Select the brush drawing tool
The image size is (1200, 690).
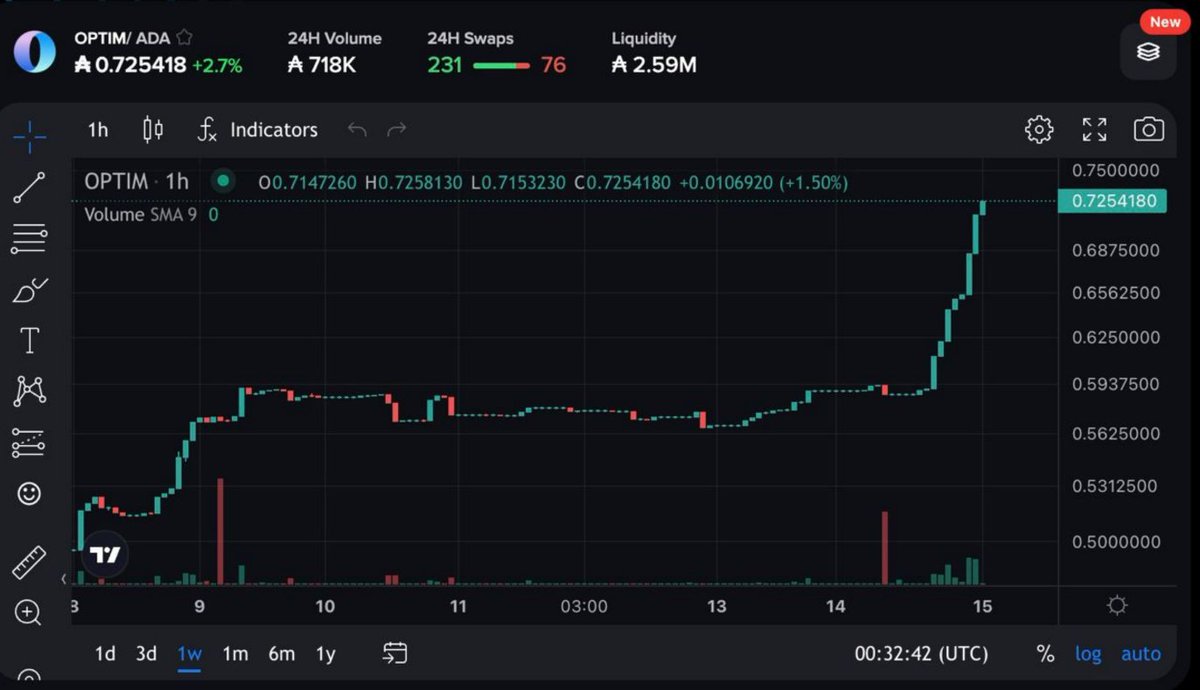[x=30, y=291]
